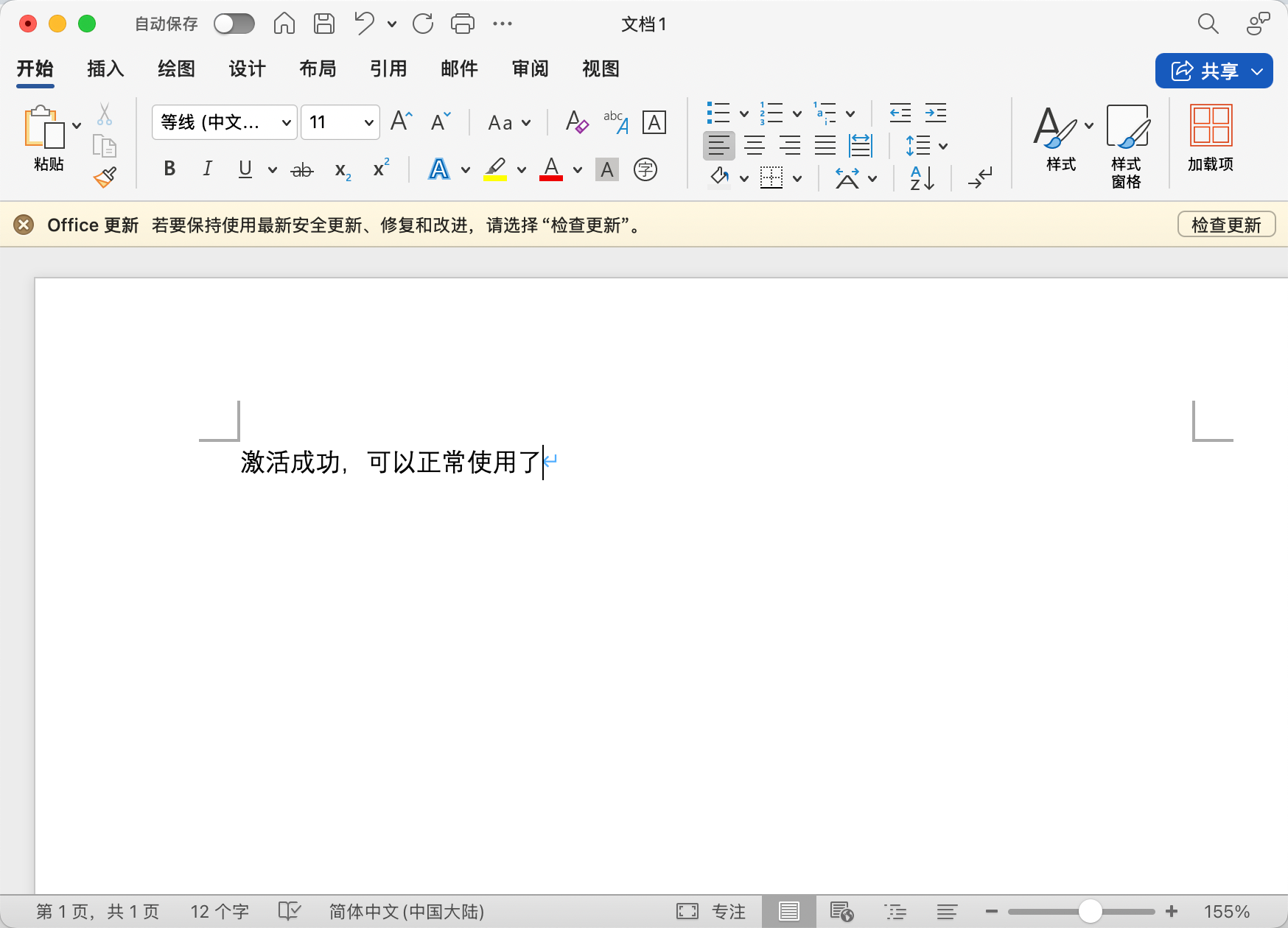Open the Styles Pane

point(1127,147)
